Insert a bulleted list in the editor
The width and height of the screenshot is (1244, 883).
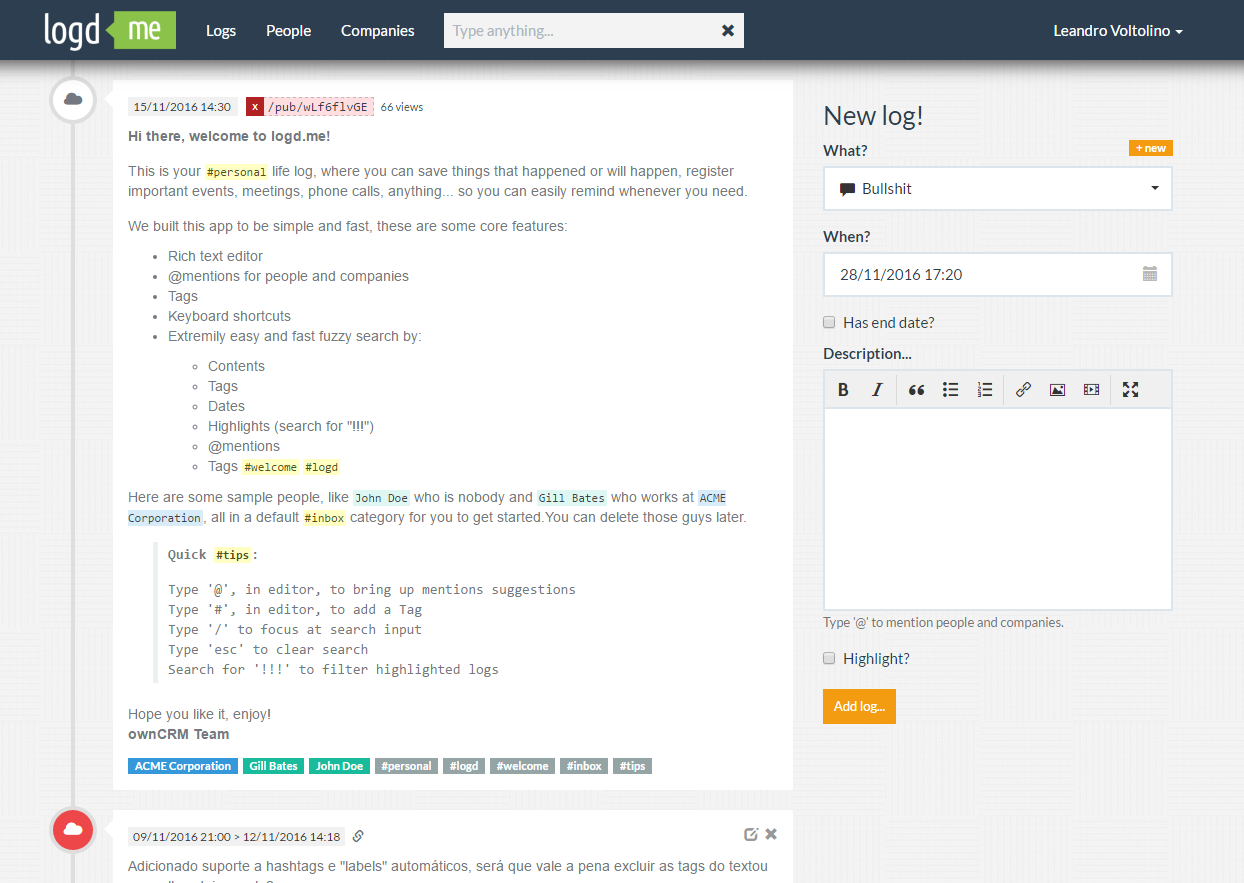point(950,390)
